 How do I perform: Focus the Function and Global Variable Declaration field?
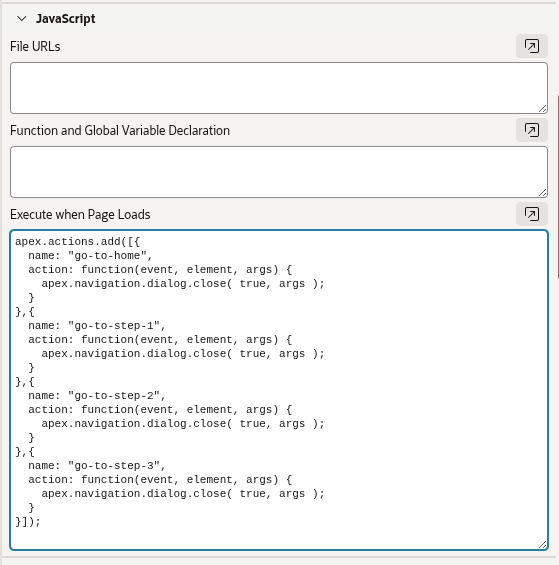[279, 172]
